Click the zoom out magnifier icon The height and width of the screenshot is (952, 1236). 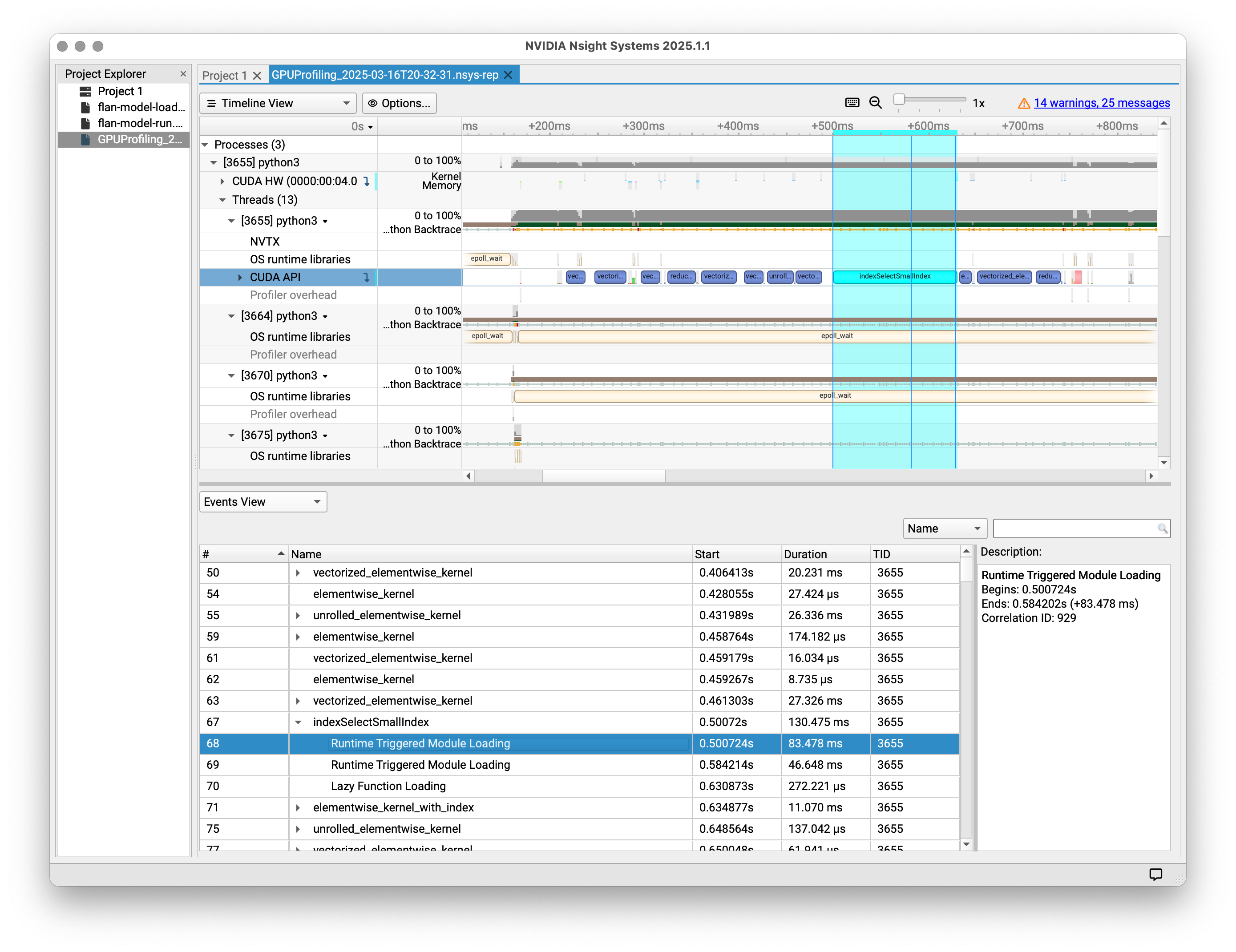pyautogui.click(x=876, y=102)
